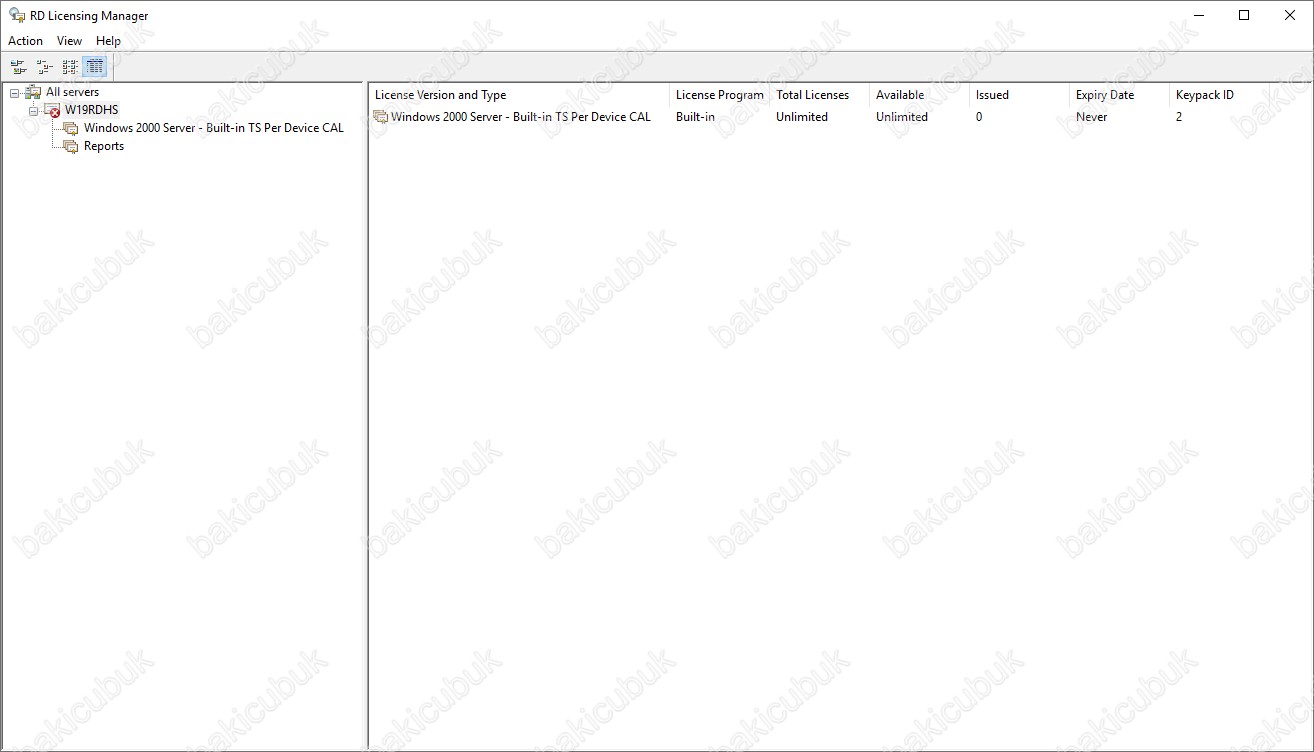Open the Action menu

pos(26,41)
